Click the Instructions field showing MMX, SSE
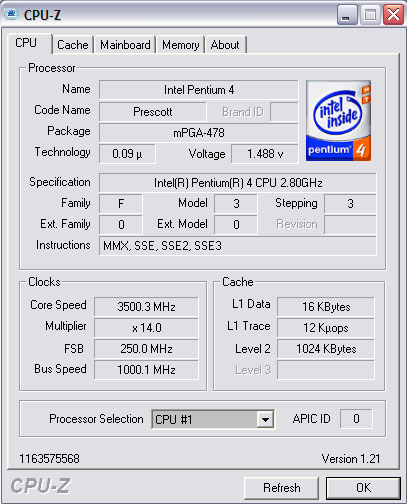Image resolution: width=407 pixels, height=504 pixels. click(238, 246)
